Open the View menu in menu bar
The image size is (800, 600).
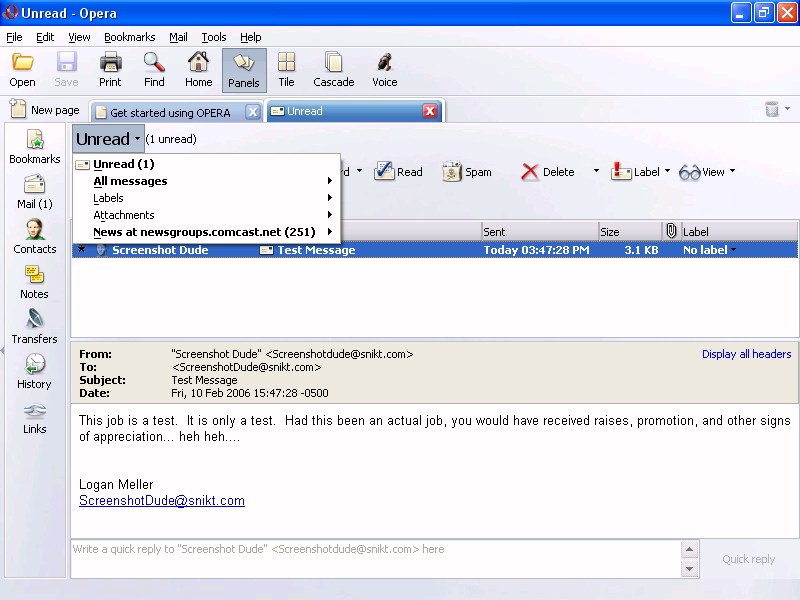coord(79,37)
